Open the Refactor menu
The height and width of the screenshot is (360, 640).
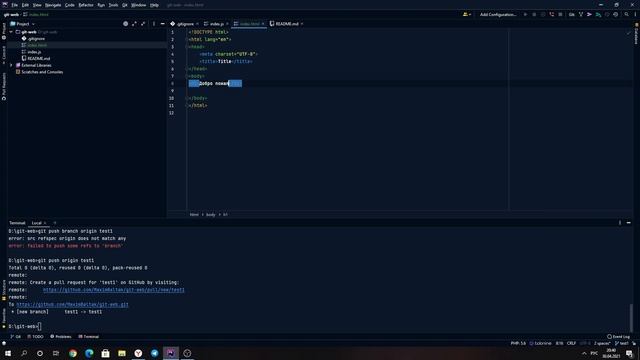86,5
